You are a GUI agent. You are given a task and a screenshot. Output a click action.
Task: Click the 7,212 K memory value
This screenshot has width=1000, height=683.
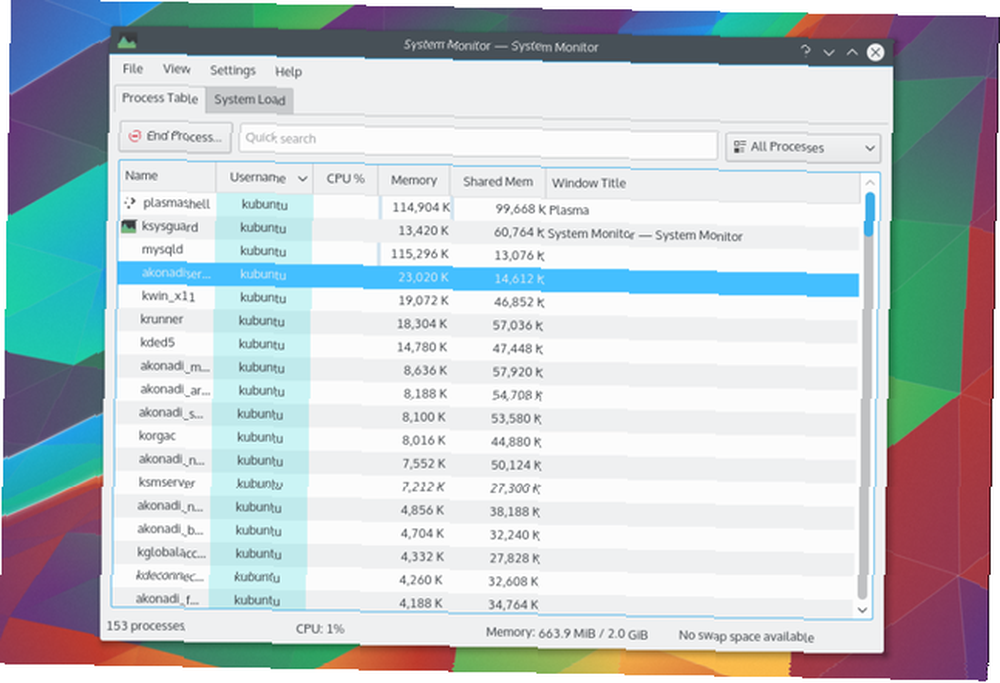click(423, 487)
